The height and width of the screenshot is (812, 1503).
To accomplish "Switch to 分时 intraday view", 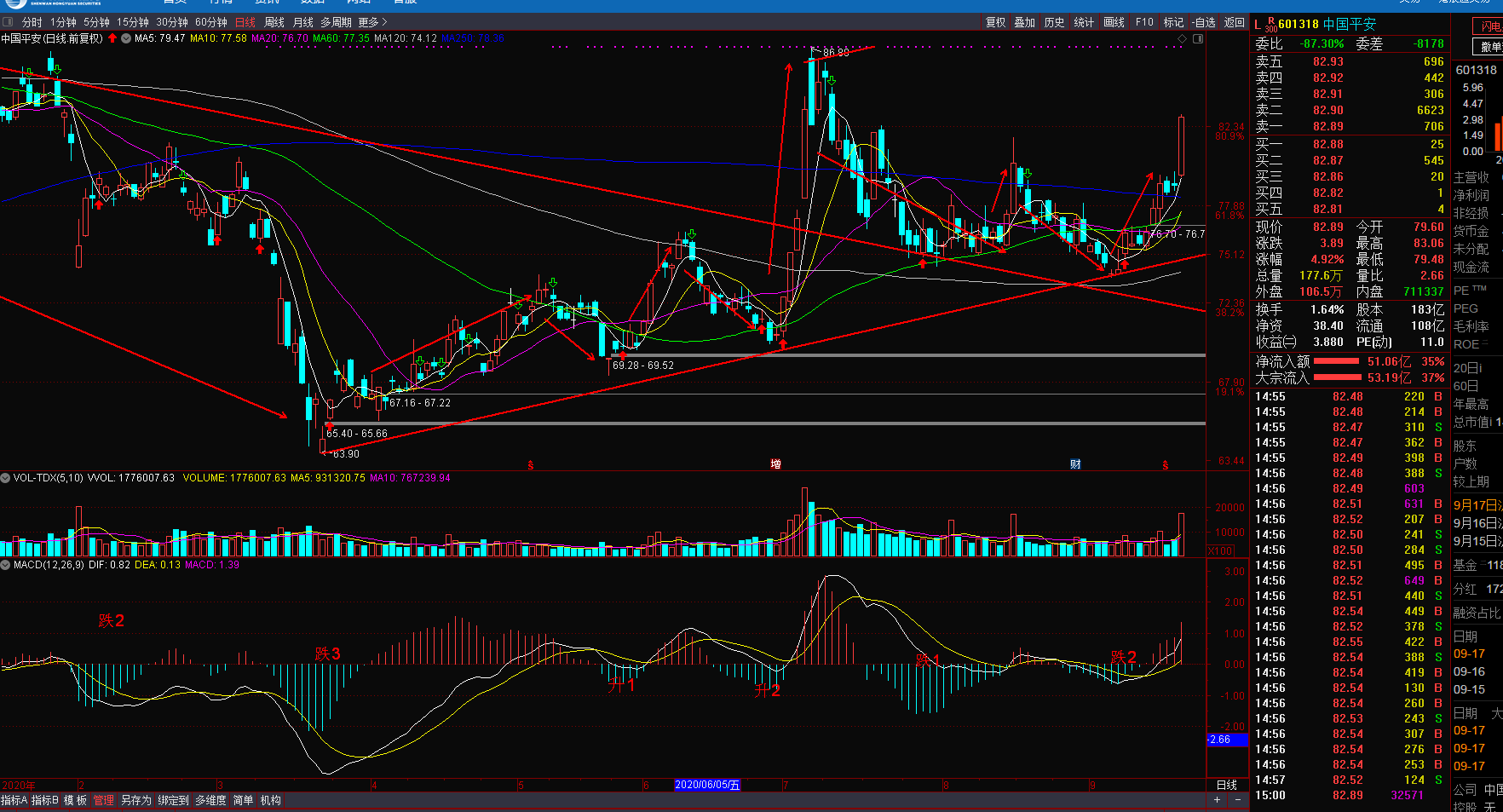I will click(x=32, y=22).
